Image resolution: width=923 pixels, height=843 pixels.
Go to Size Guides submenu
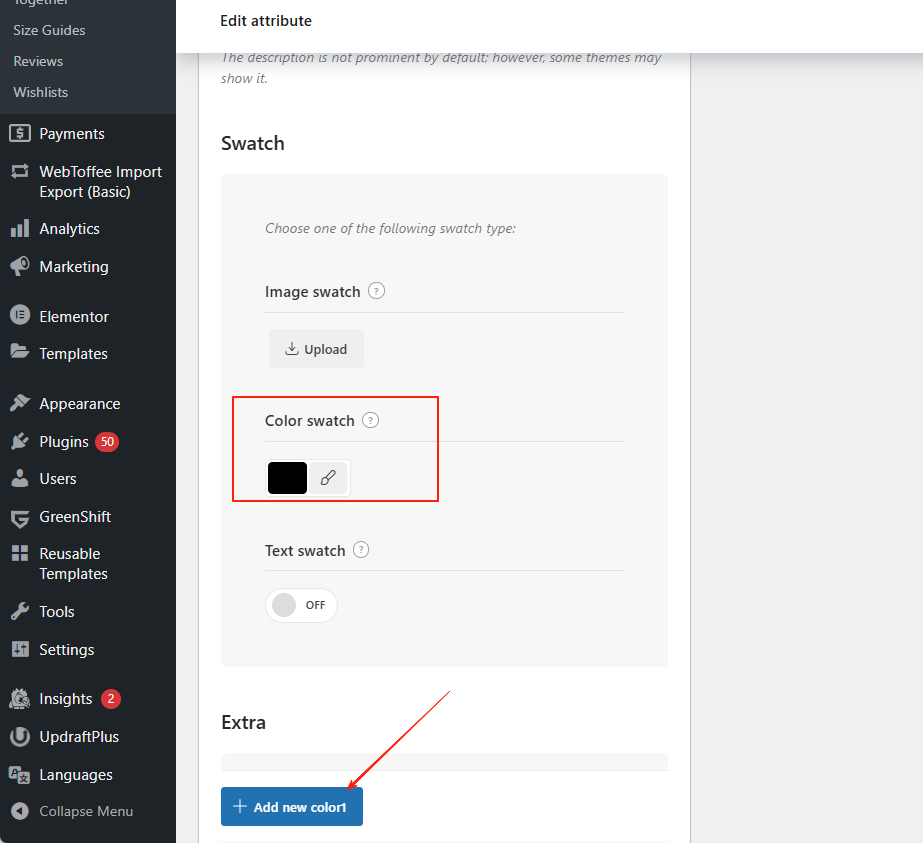click(x=49, y=30)
